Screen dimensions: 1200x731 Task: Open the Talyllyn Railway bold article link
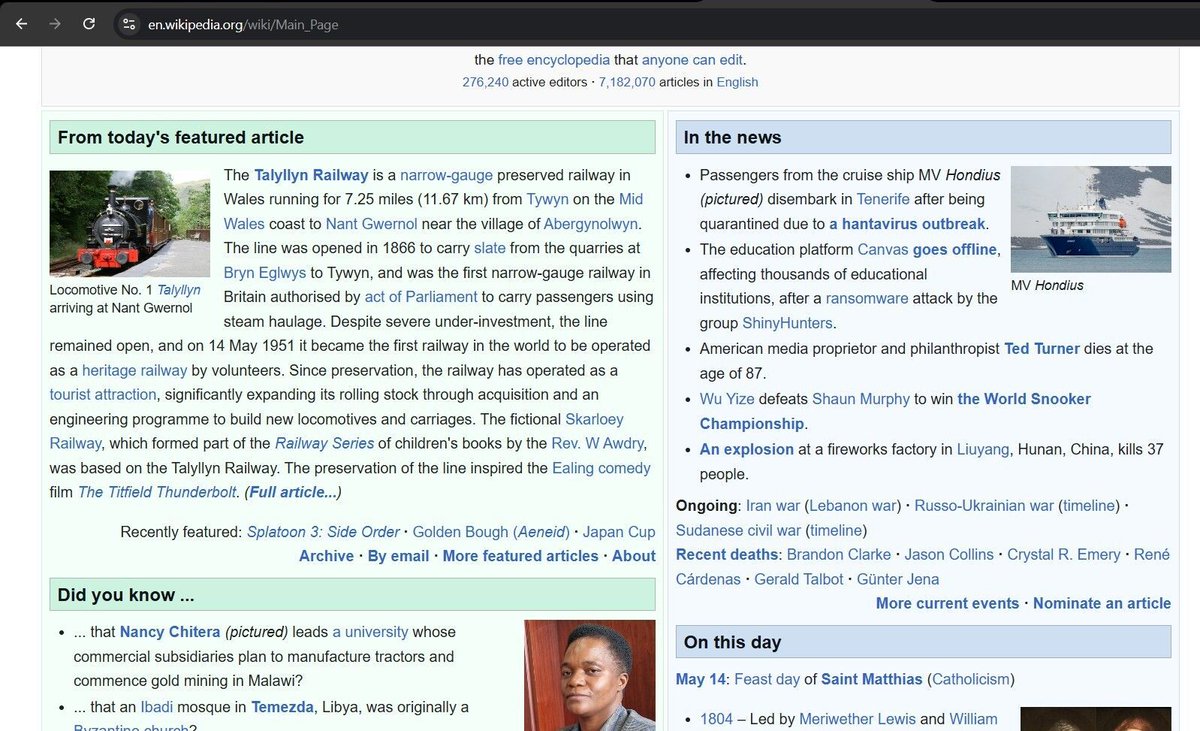click(x=311, y=175)
